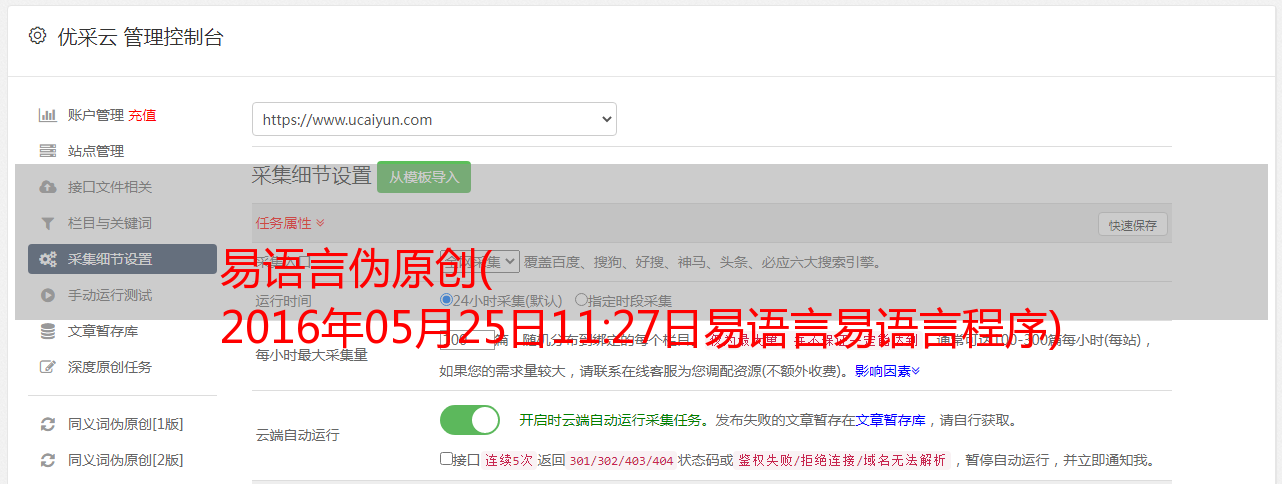Open 采集细节设置 in the sidebar menu
The image size is (1282, 484).
[122, 259]
